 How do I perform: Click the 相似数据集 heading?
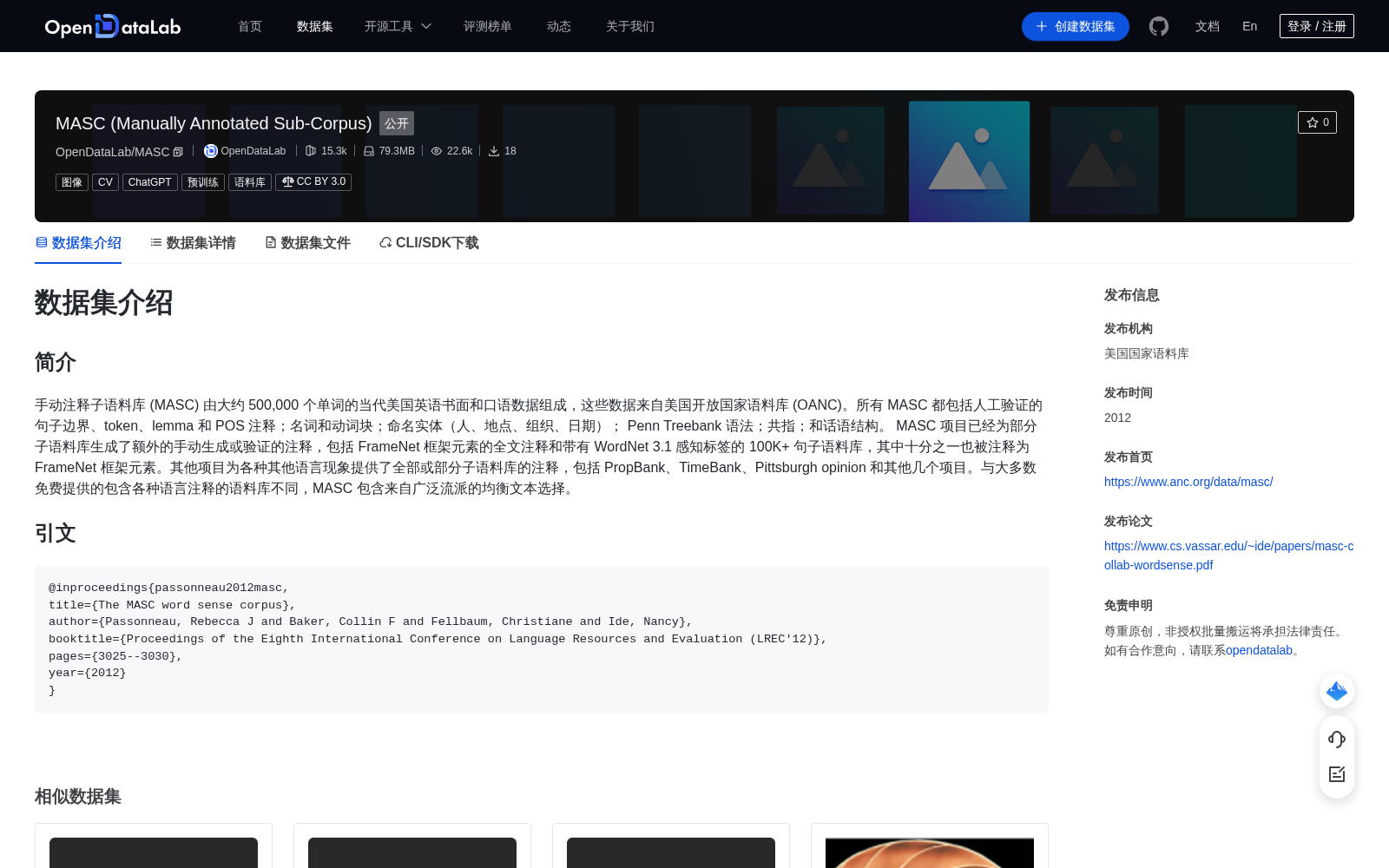point(78,797)
